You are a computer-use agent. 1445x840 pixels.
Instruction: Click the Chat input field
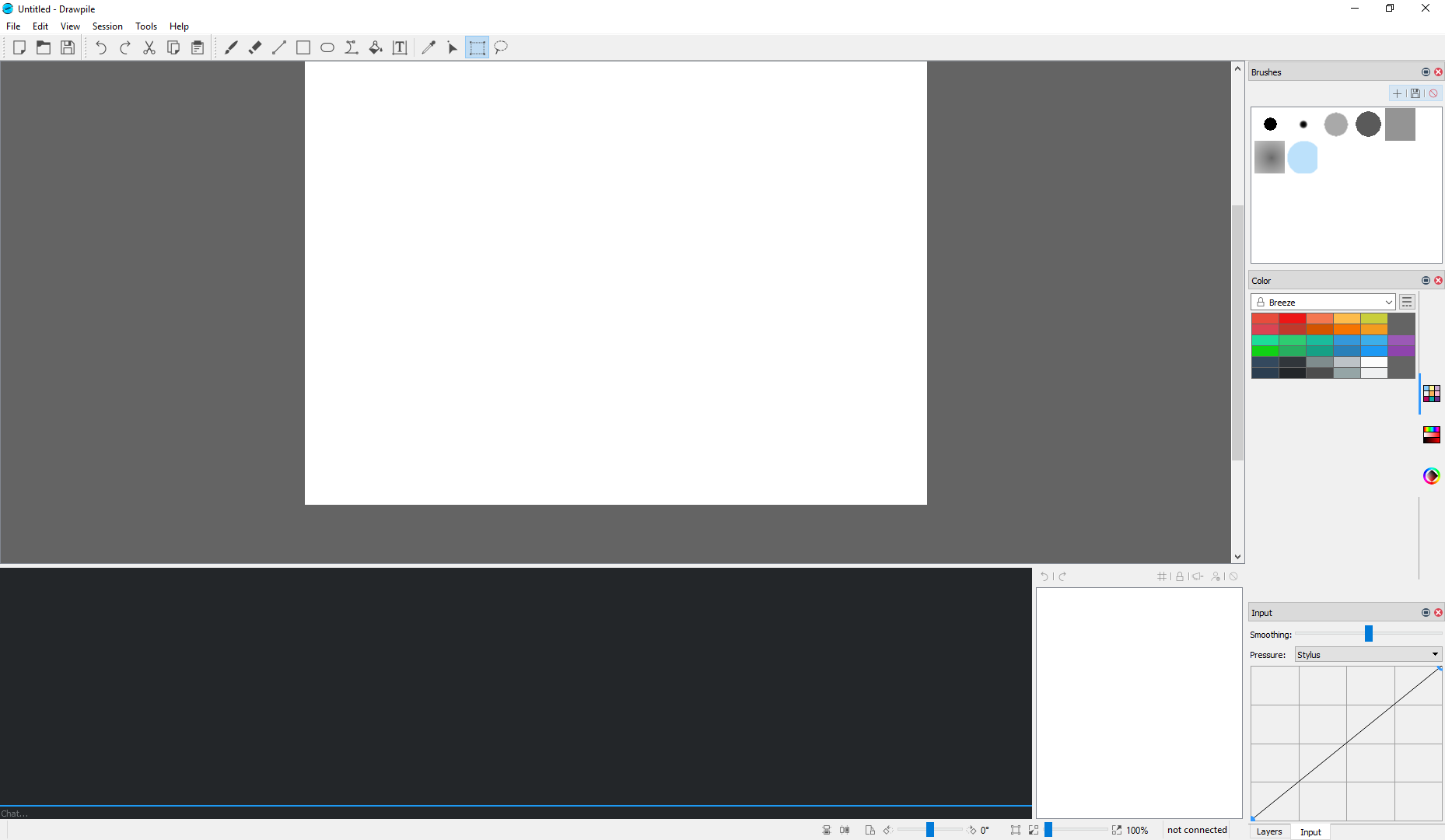pos(516,813)
